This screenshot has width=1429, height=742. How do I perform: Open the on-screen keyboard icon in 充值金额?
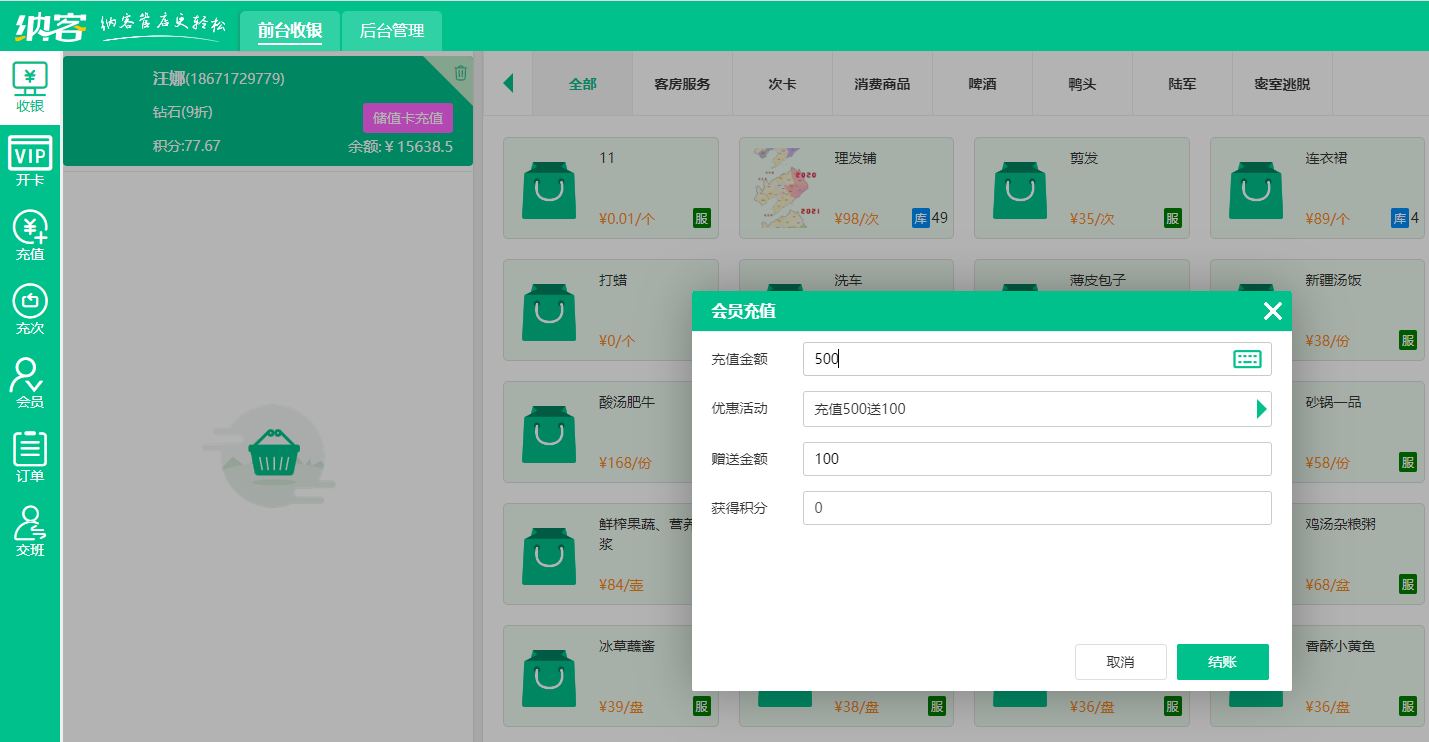tap(1246, 360)
